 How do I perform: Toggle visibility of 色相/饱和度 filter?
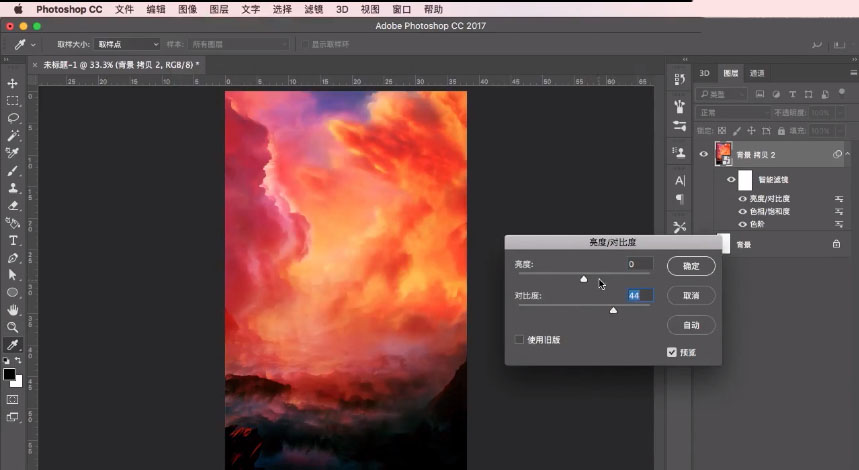(x=742, y=211)
